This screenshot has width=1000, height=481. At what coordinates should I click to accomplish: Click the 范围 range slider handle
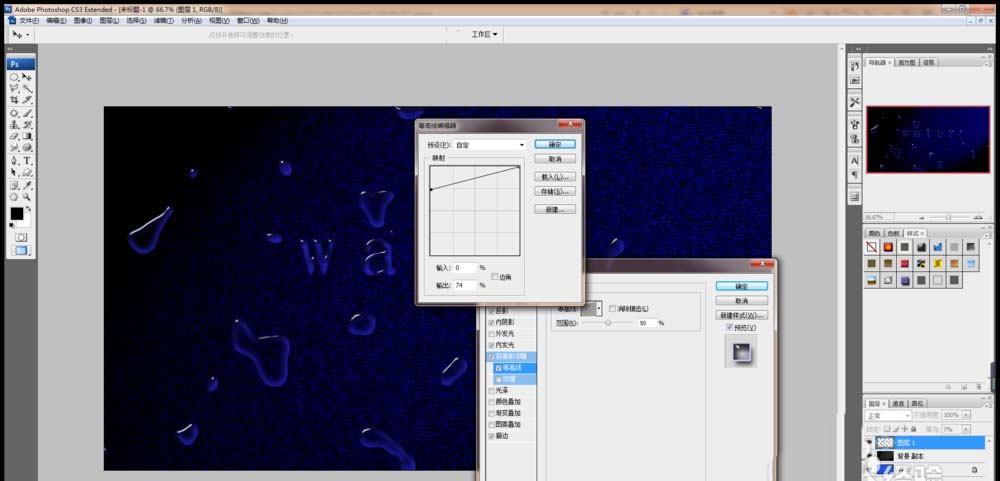[607, 323]
